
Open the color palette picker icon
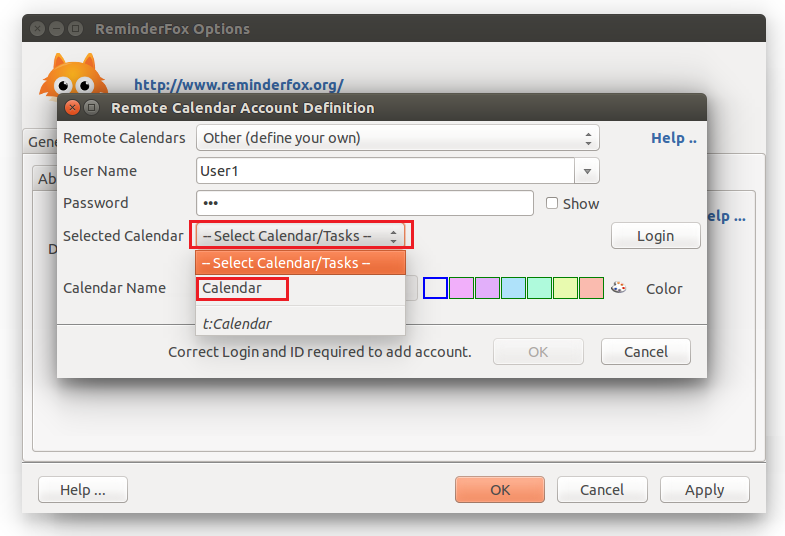point(618,288)
